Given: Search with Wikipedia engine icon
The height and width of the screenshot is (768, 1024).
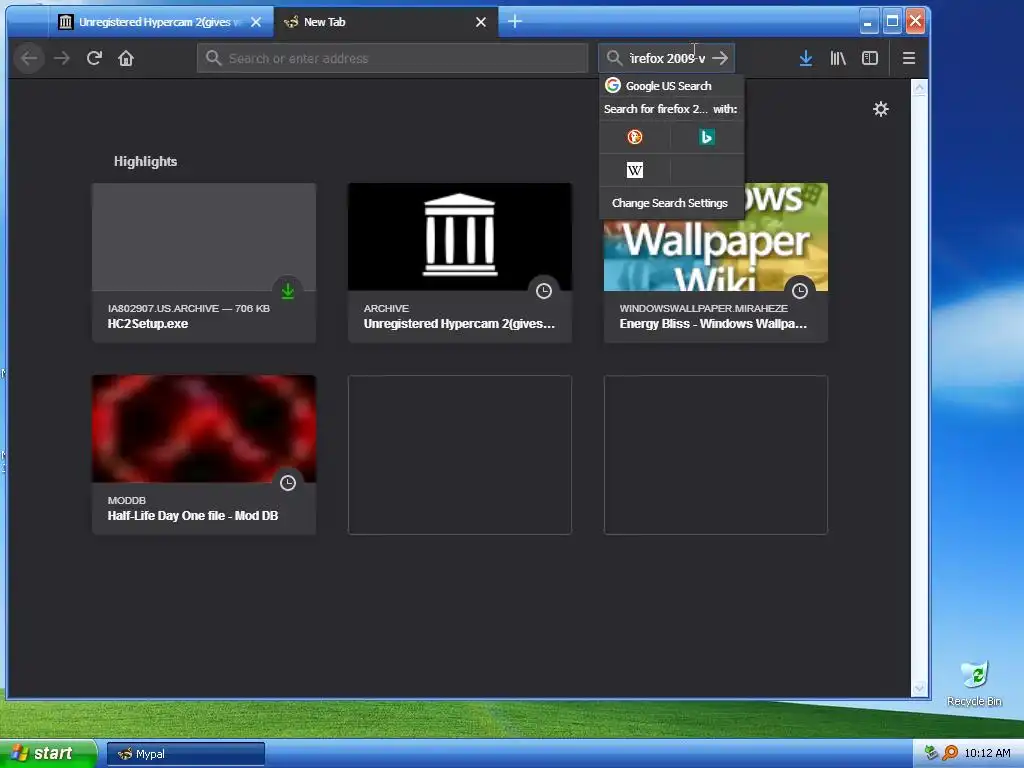Looking at the screenshot, I should [635, 170].
